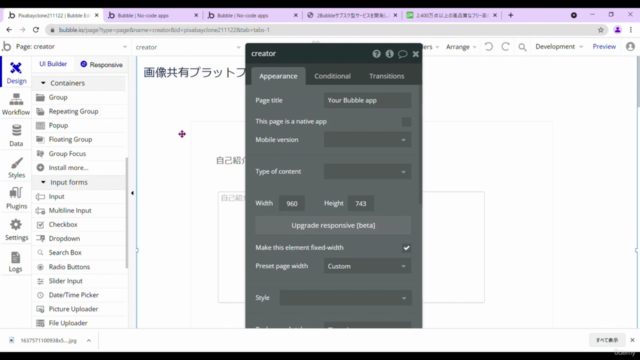The width and height of the screenshot is (640, 360).
Task: Open the creator element picker dropdown
Action: tap(188, 47)
